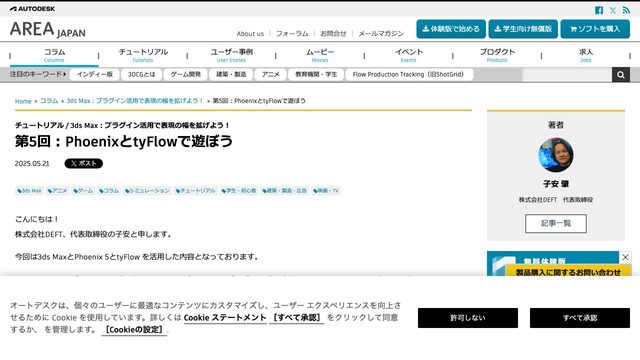Screen dimensions: 640x360
Task: Click the author's profile photo
Action: tap(556, 155)
